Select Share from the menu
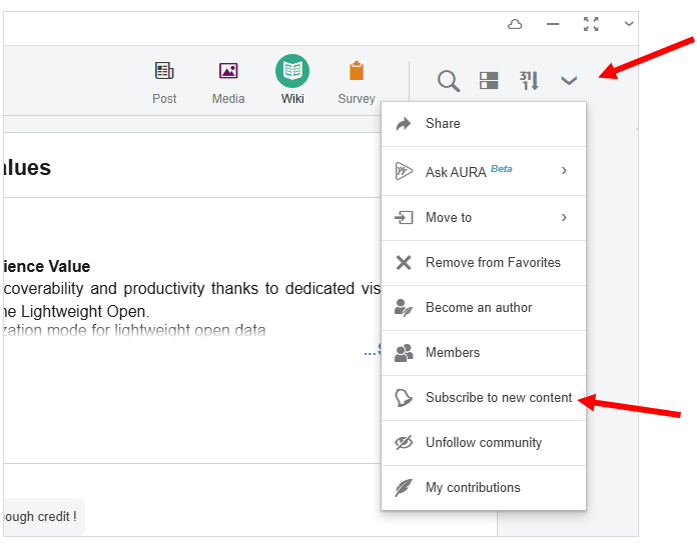Viewport: 697px width, 545px height. point(443,124)
